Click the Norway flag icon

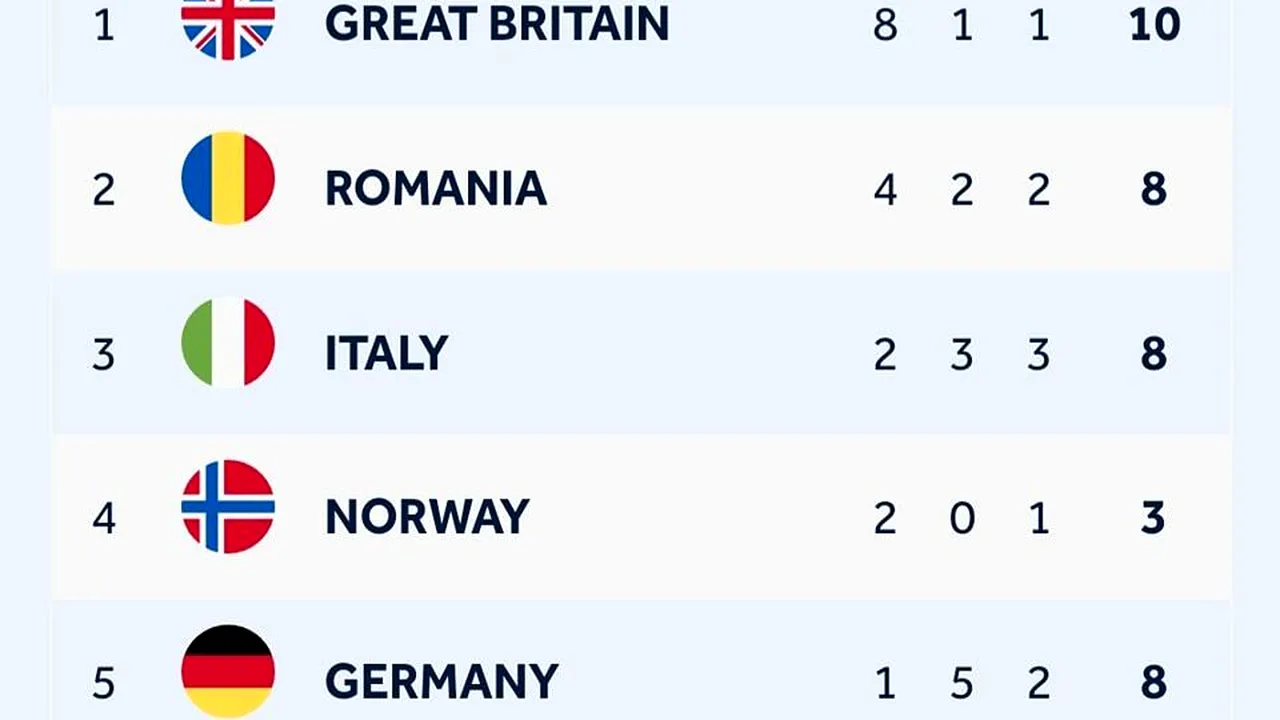[x=228, y=506]
